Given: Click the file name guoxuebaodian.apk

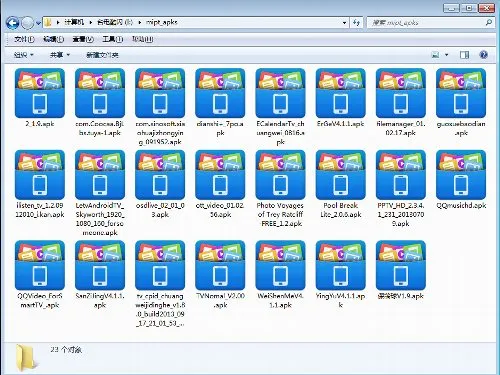Looking at the screenshot, I should tap(461, 128).
